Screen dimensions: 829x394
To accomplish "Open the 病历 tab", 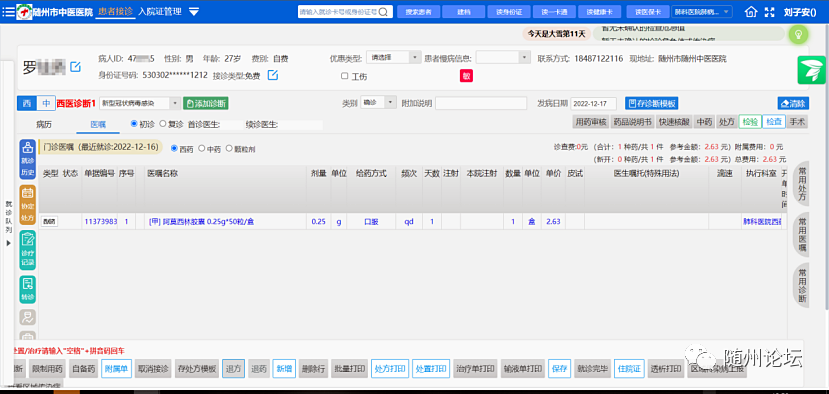I will click(x=44, y=125).
